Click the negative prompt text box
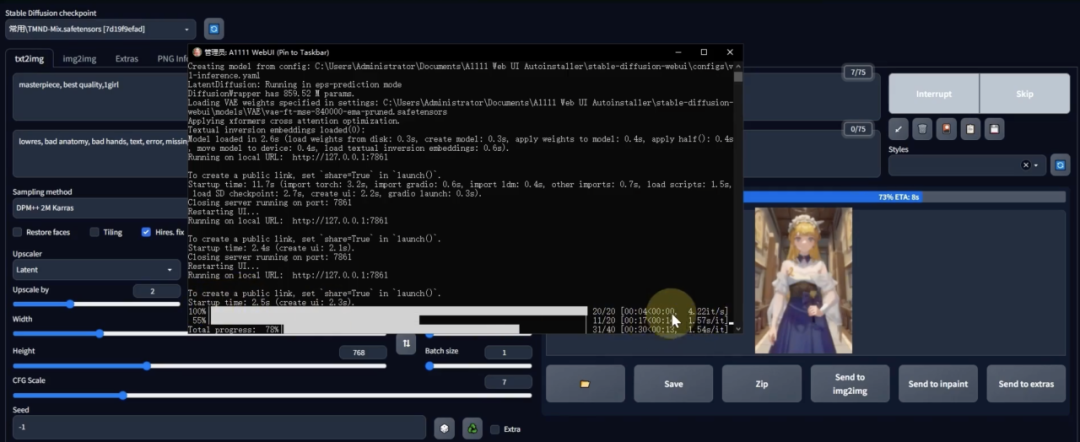 100,154
